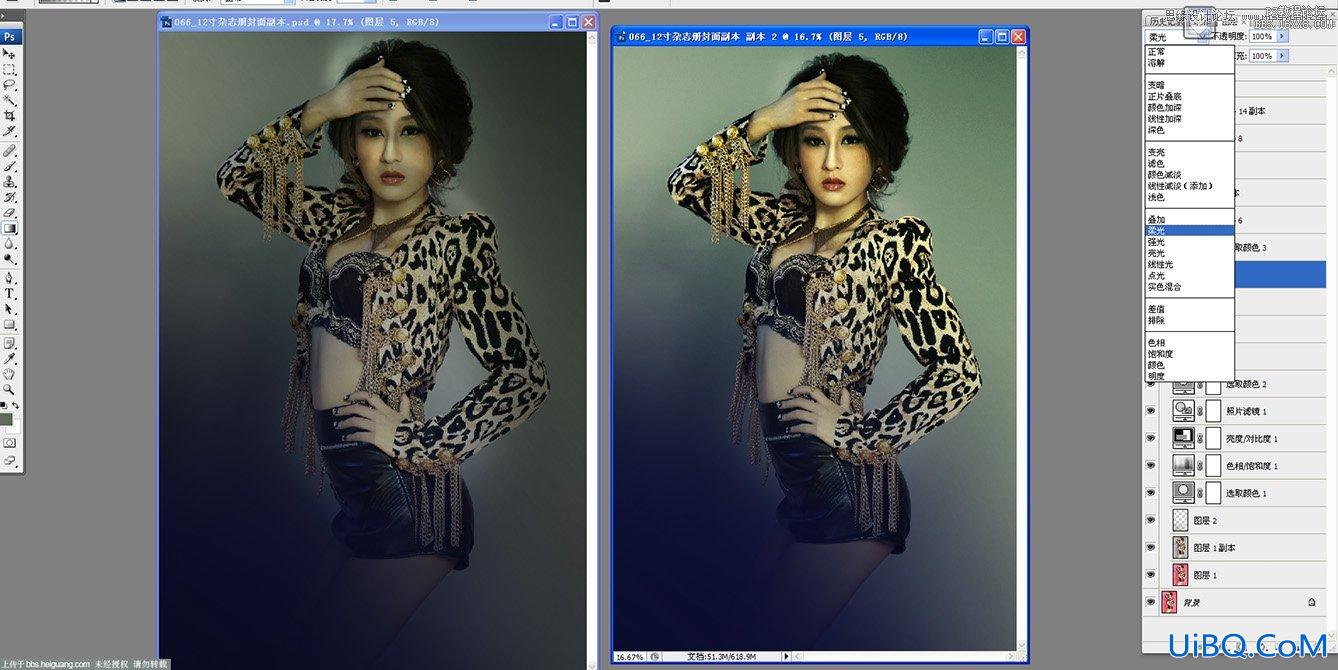Open the opacity 100% slider arrow
The height and width of the screenshot is (670, 1338).
[x=1283, y=36]
